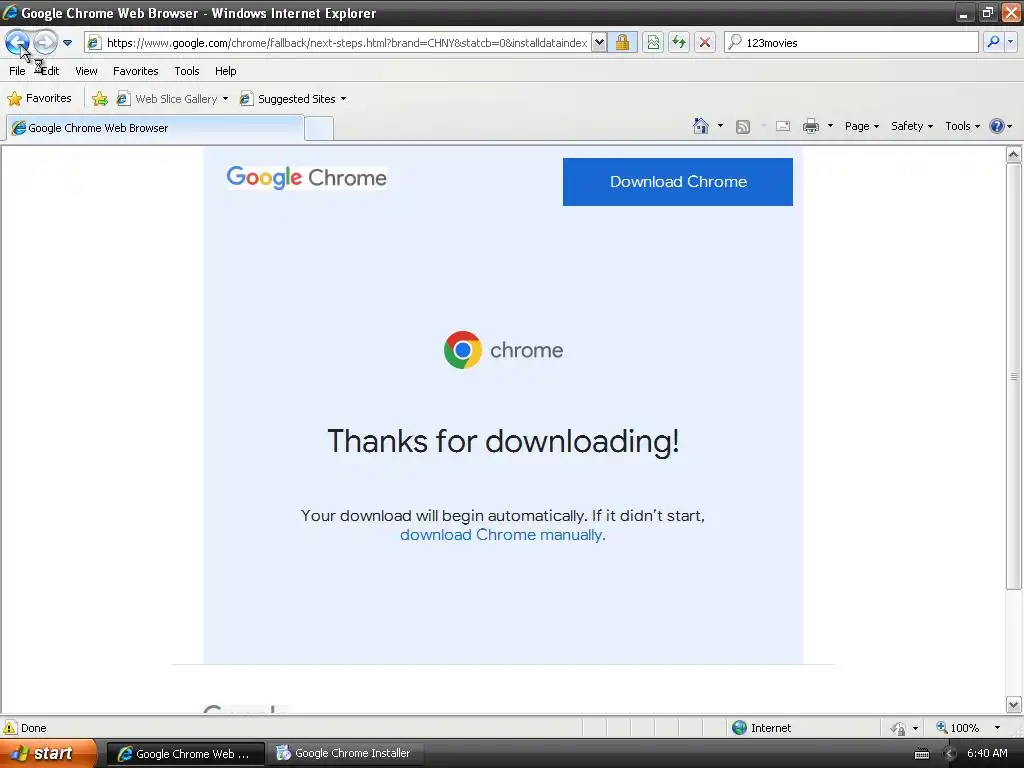Switch to Google Chrome Installer taskbar item
This screenshot has width=1024, height=768.
[x=344, y=754]
